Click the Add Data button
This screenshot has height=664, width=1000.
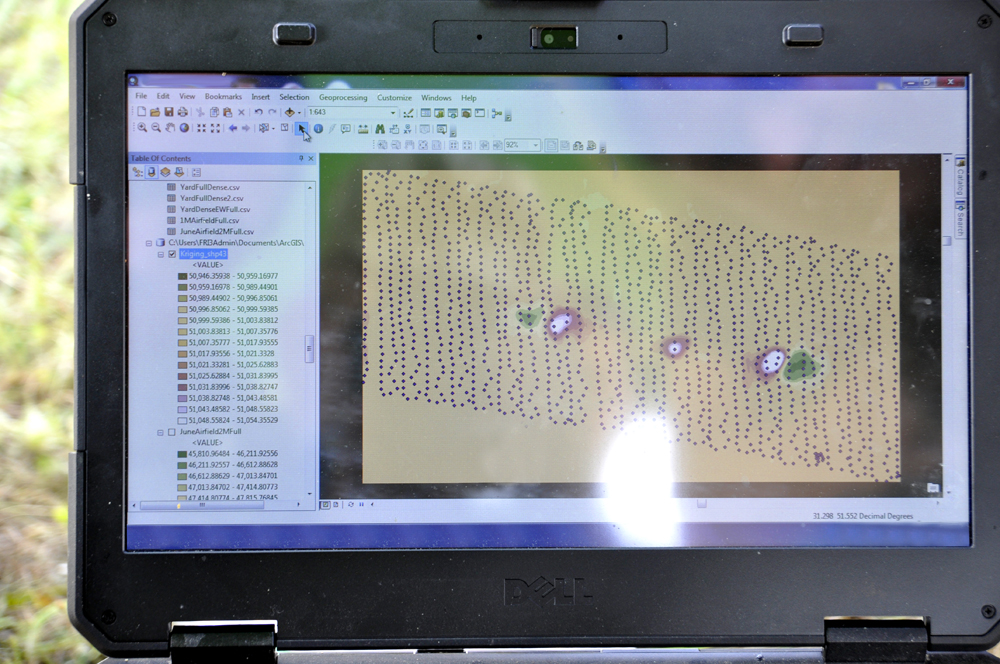290,112
